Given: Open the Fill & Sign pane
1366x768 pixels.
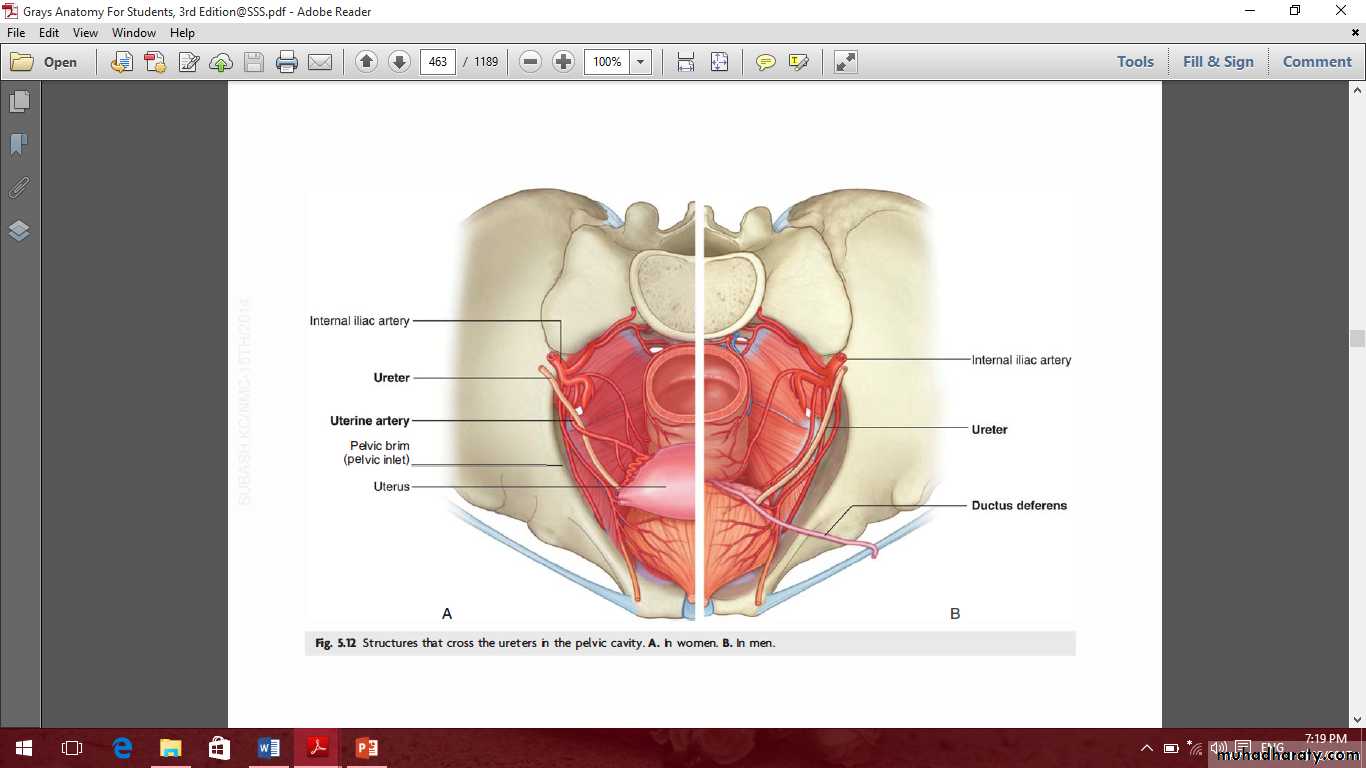Looking at the screenshot, I should pos(1217,62).
